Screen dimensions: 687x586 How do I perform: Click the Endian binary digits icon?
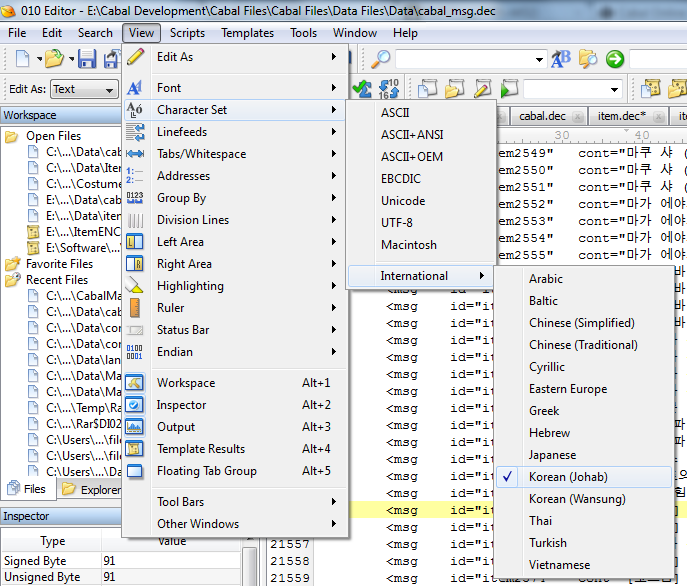135,352
